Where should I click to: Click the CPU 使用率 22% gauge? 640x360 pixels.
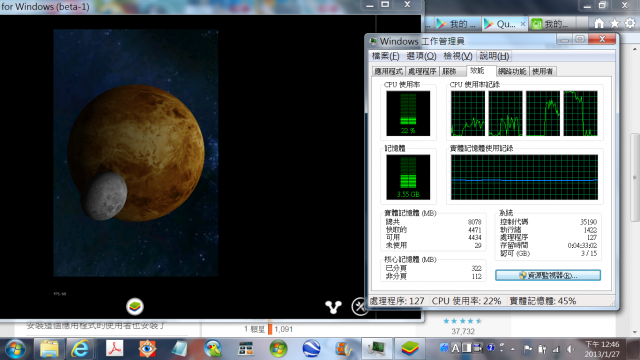click(x=408, y=113)
